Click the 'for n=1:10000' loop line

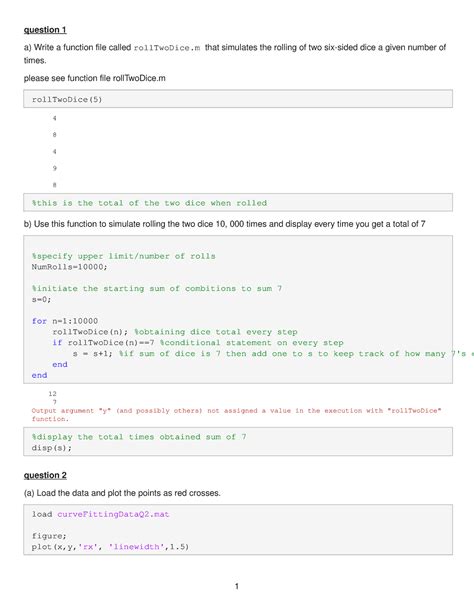(x=65, y=321)
